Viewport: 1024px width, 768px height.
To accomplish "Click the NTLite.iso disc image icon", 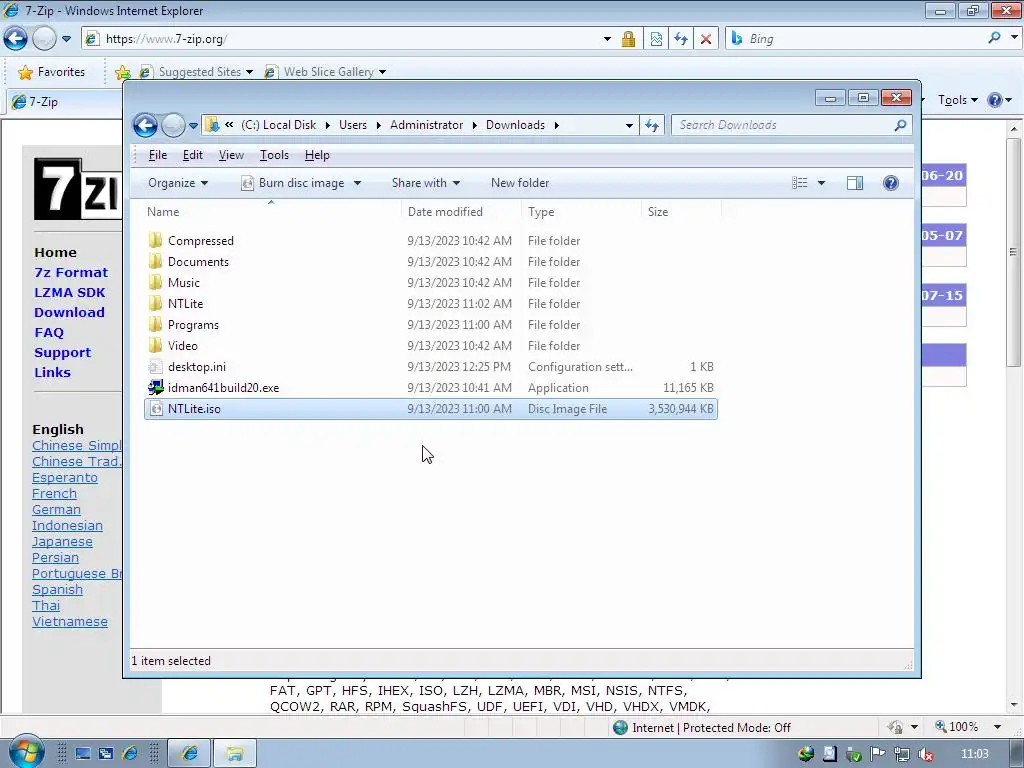I will (x=155, y=409).
